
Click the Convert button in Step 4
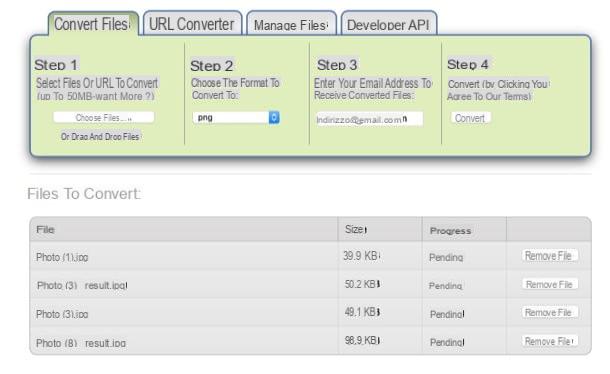tap(470, 118)
